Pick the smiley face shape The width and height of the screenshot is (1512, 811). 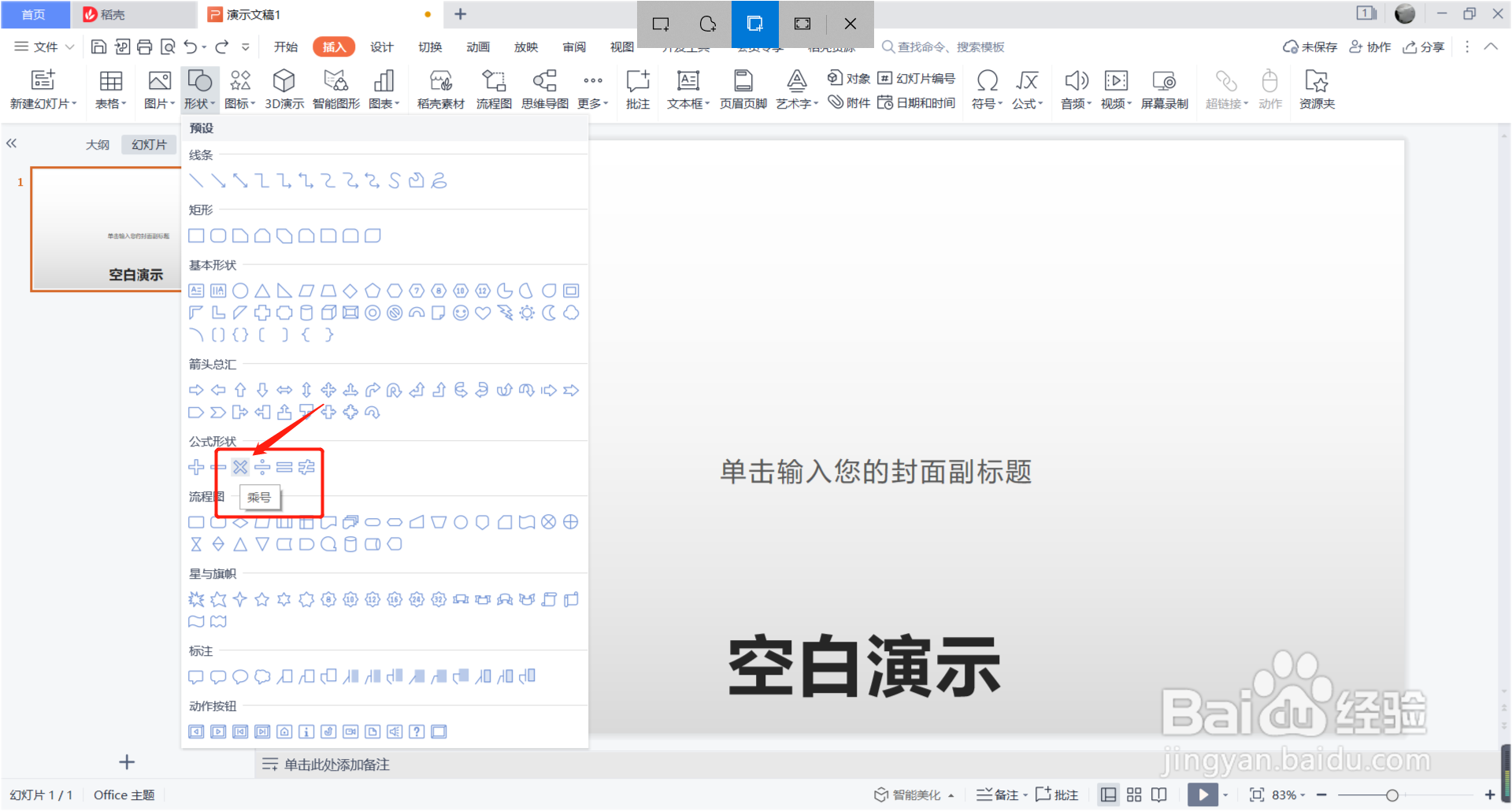(x=461, y=313)
